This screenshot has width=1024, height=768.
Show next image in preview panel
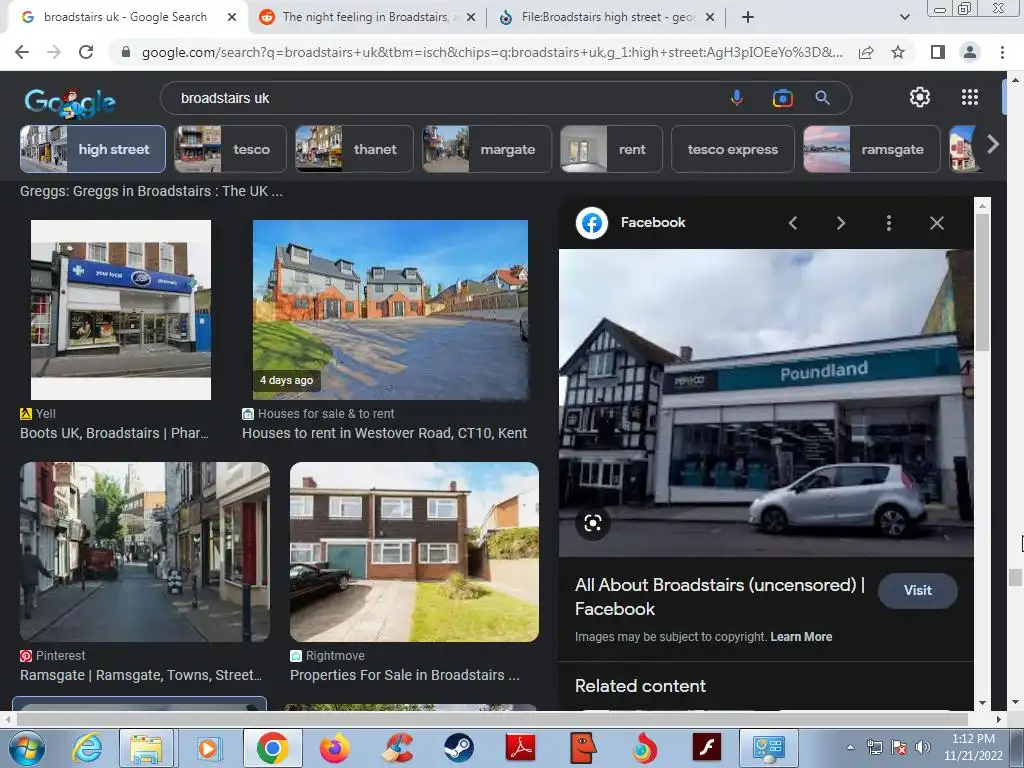point(840,223)
